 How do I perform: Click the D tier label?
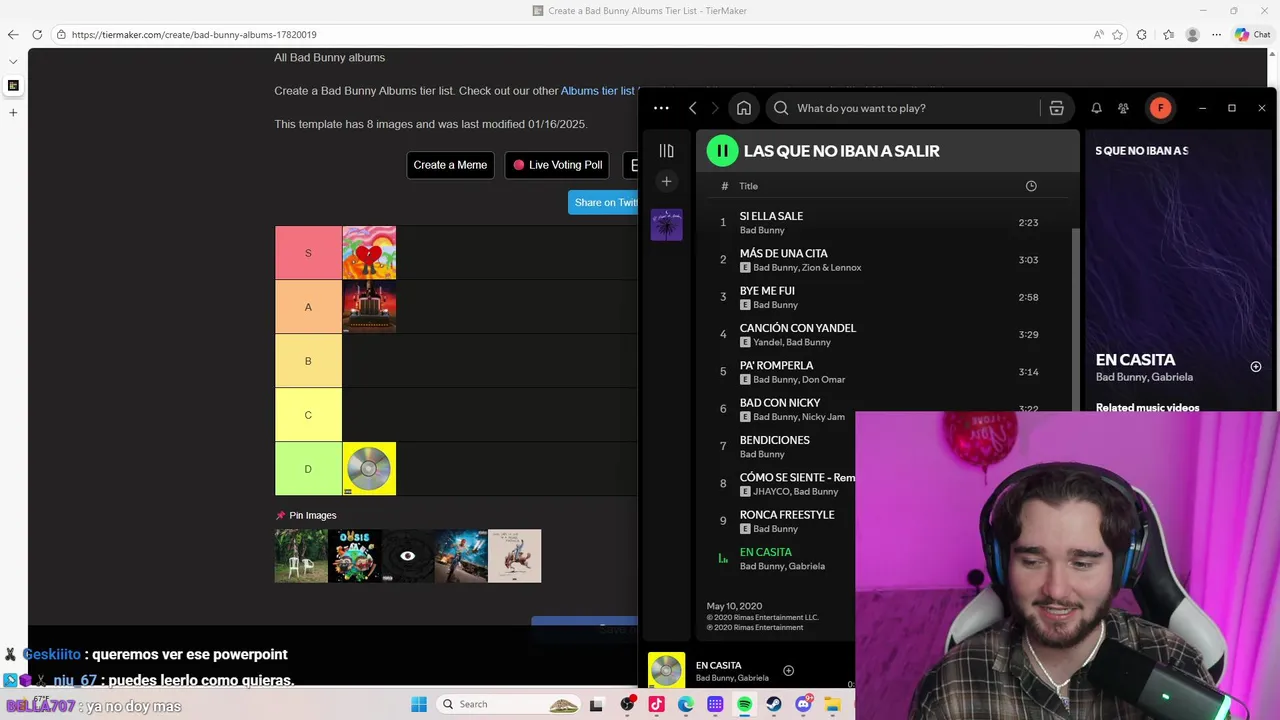click(308, 469)
